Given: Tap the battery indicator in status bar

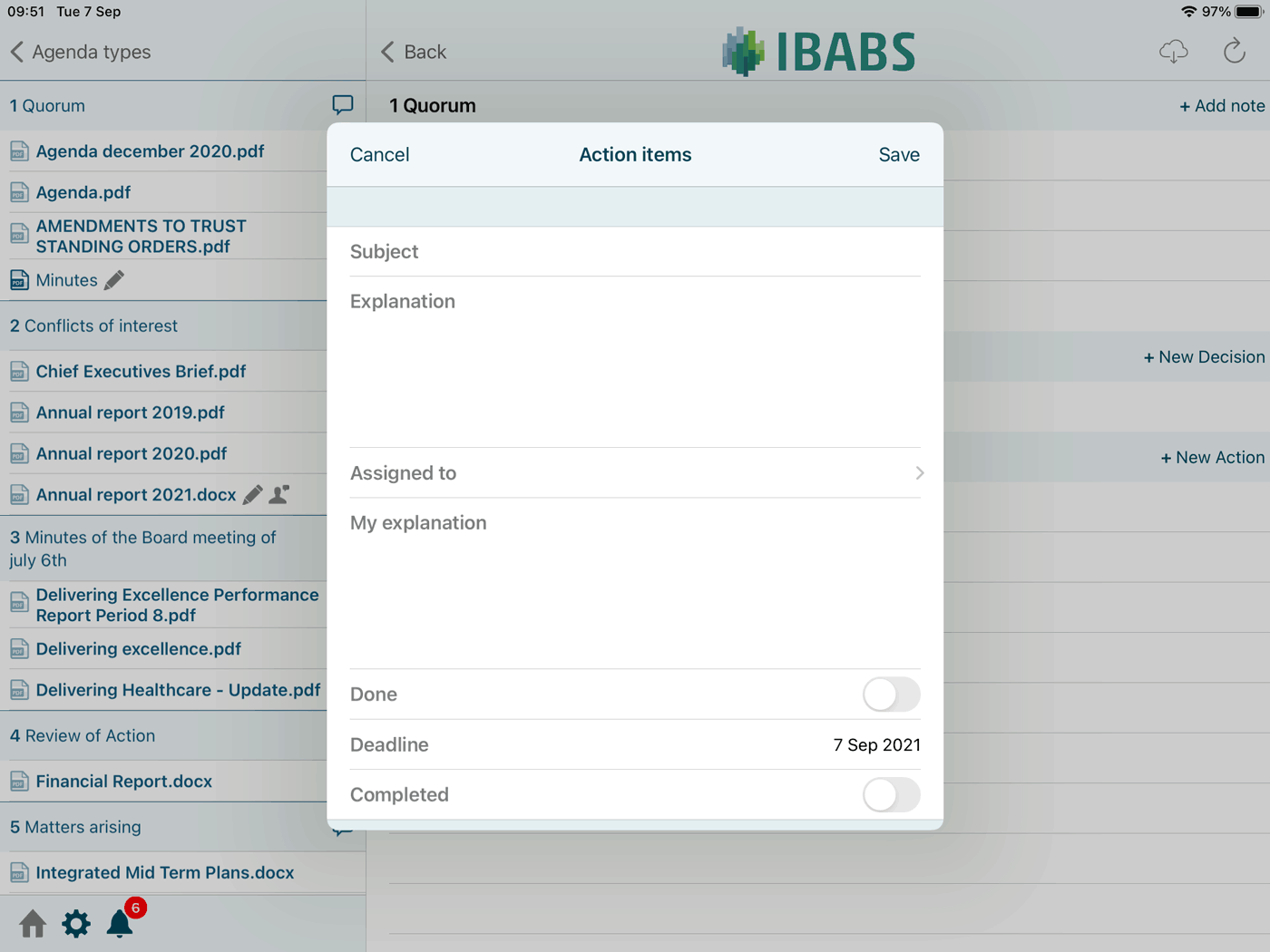Looking at the screenshot, I should pos(1248,12).
